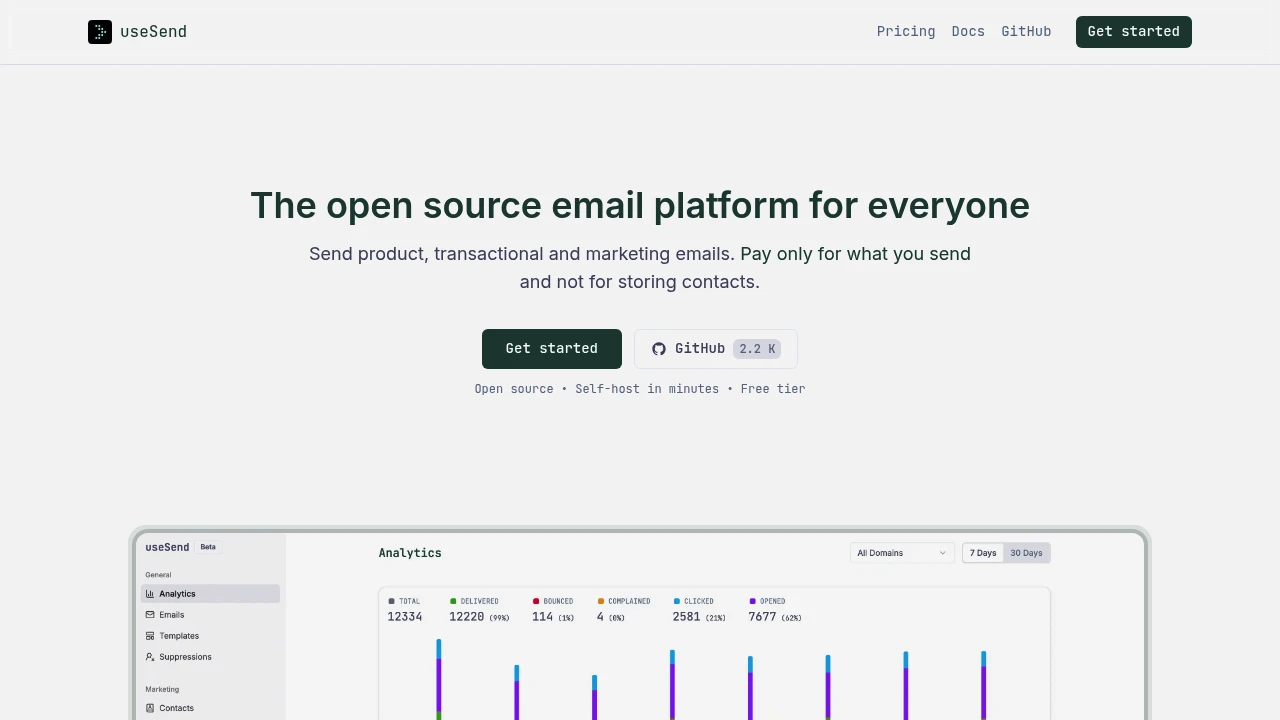
Task: Click the Analytics chart icon in sidebar
Action: (150, 594)
